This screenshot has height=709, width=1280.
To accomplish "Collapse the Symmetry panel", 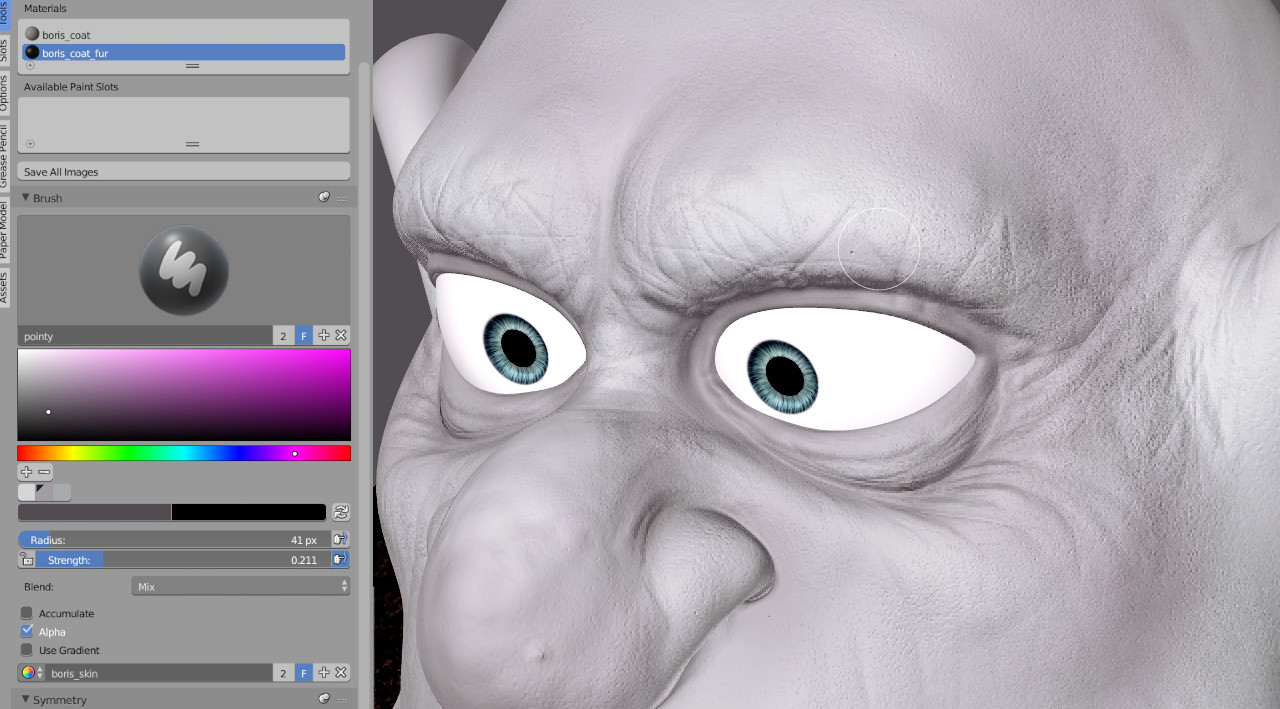I will tap(26, 699).
